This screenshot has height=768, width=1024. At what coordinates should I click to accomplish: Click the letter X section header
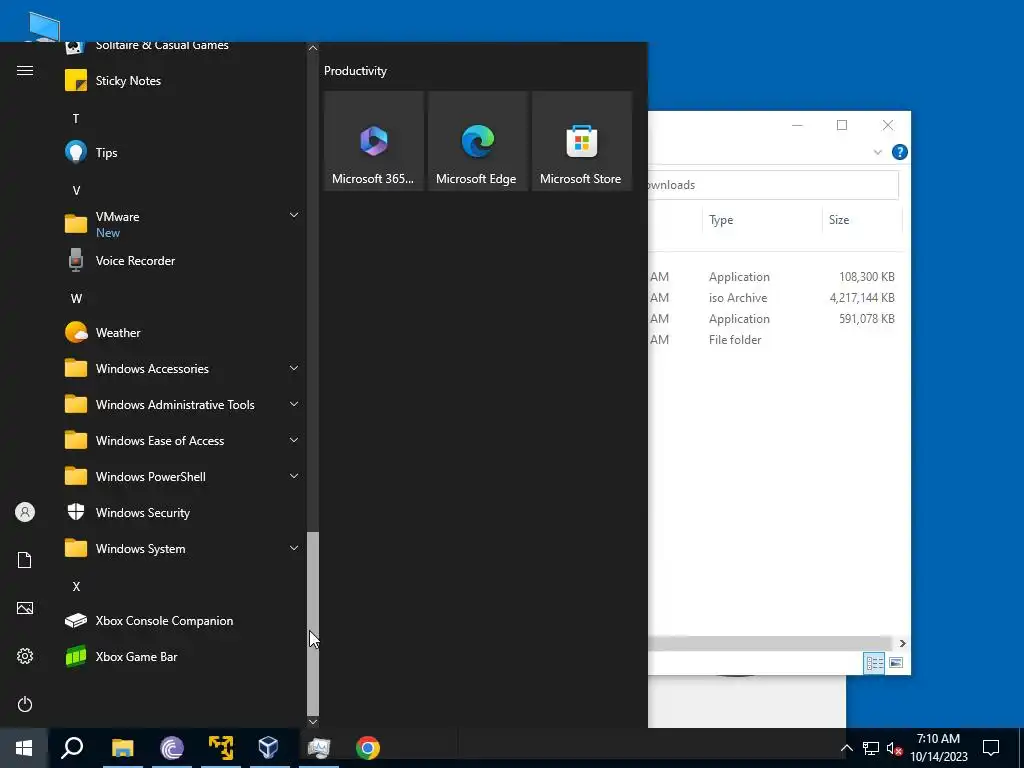76,586
